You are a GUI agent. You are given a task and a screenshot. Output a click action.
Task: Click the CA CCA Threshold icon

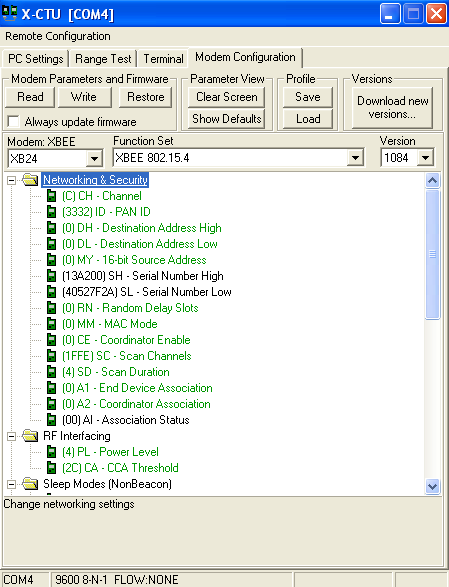[51, 468]
